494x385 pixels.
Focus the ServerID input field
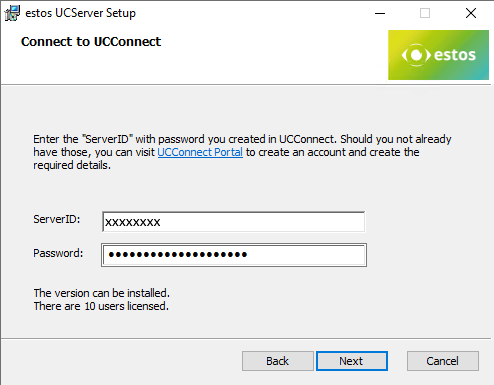233,222
